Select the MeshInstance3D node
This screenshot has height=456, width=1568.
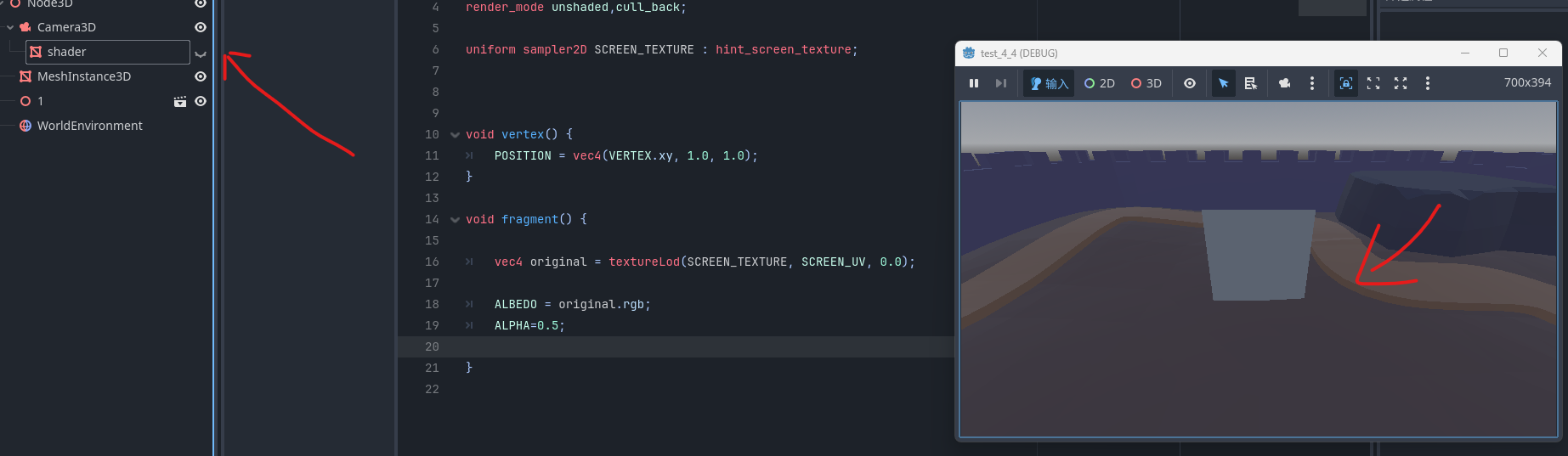pyautogui.click(x=84, y=76)
